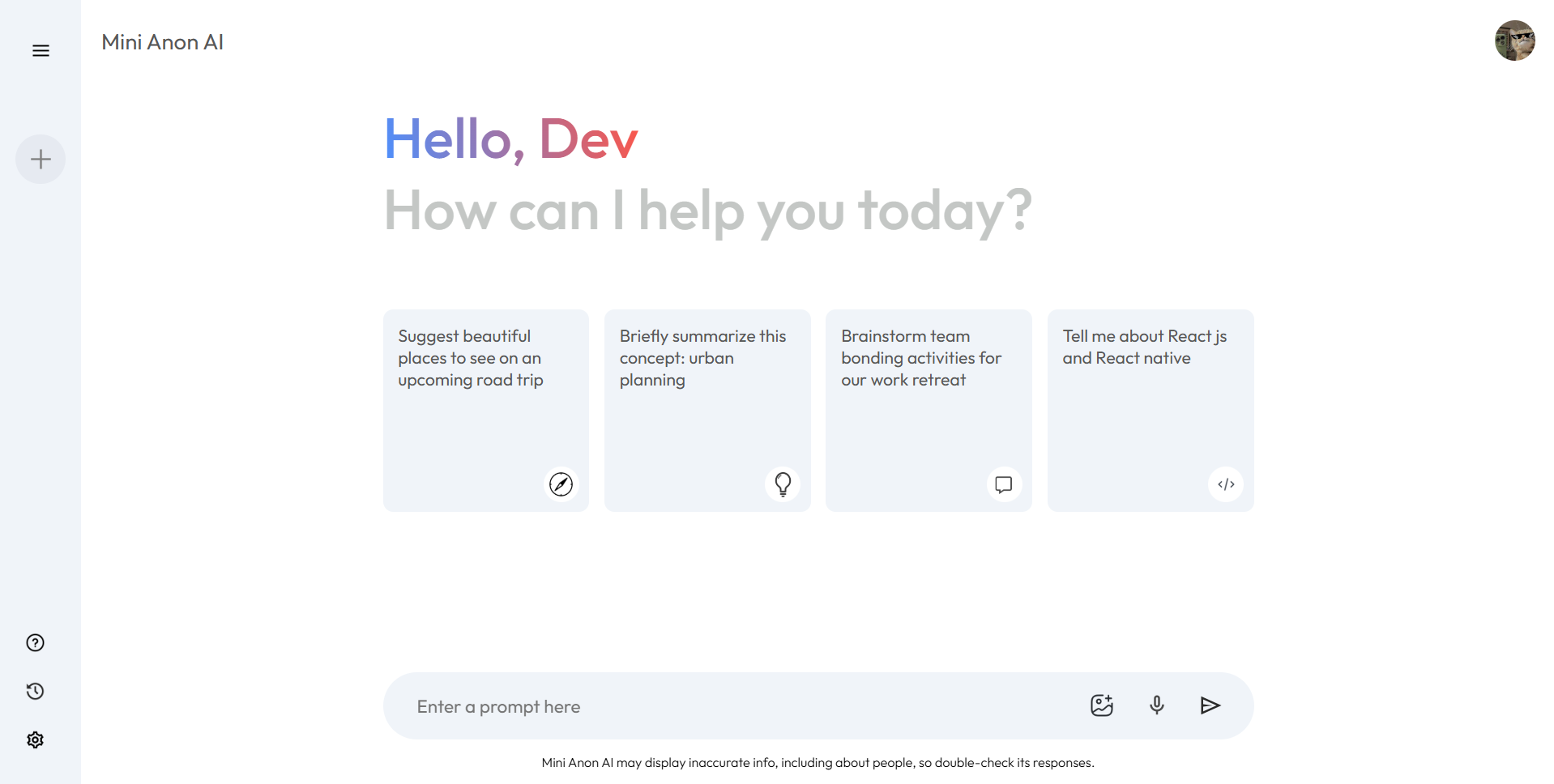Viewport: 1554px width, 784px height.
Task: Click the code icon on React card
Action: (1226, 484)
